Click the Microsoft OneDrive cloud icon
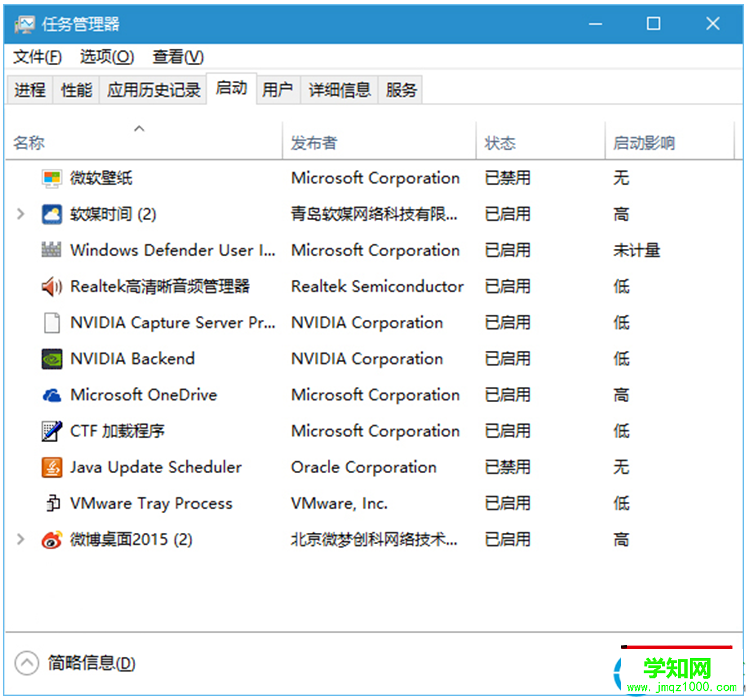This screenshot has width=748, height=699. (52, 395)
